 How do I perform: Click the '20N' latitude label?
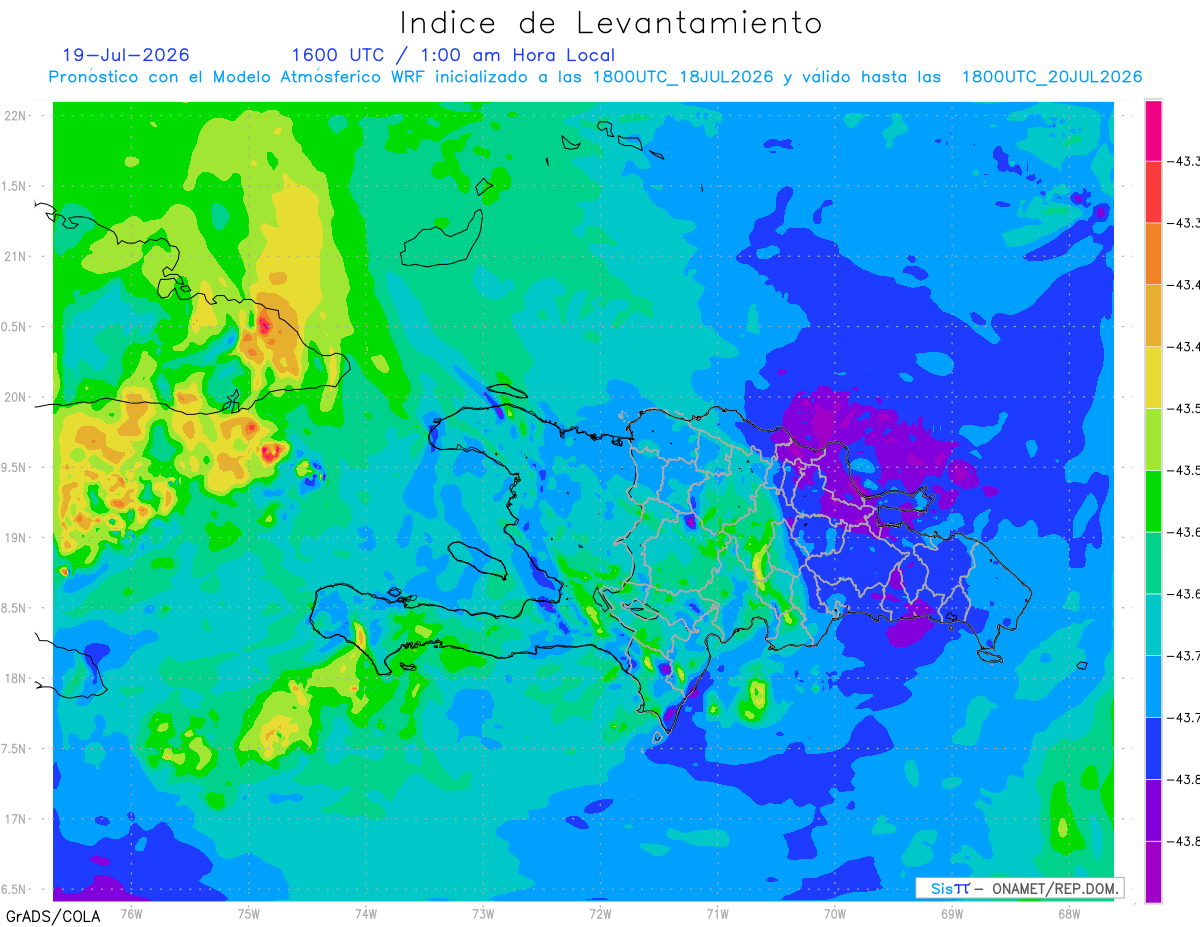point(16,397)
